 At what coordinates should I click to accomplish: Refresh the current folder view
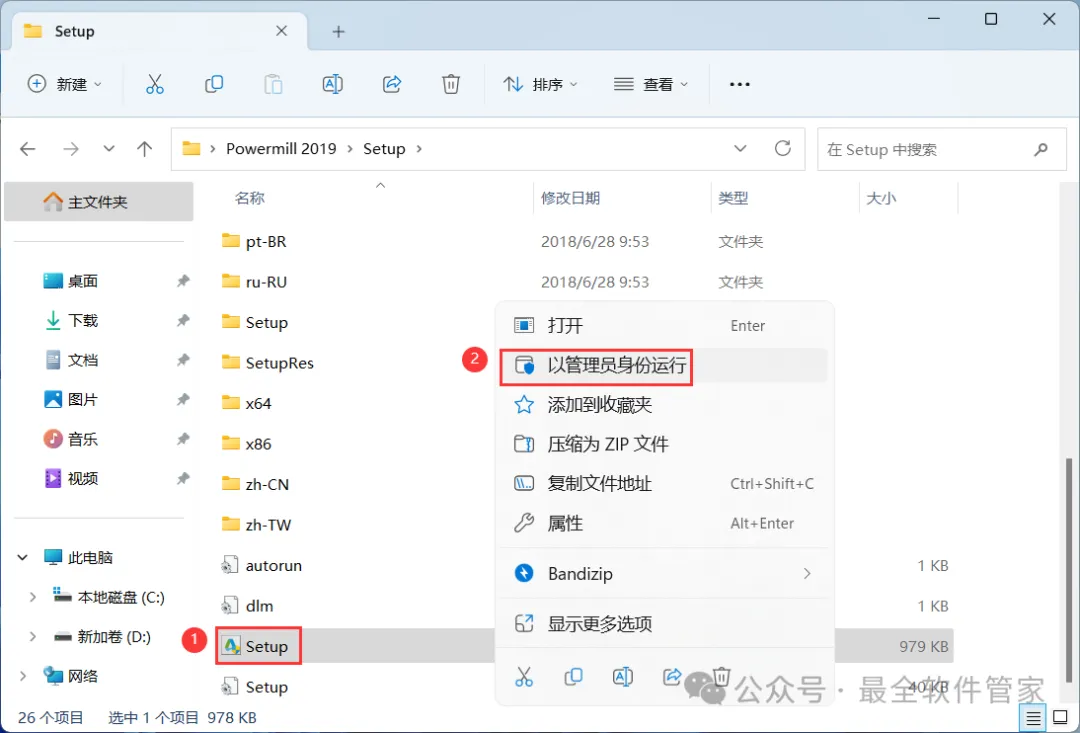point(782,148)
